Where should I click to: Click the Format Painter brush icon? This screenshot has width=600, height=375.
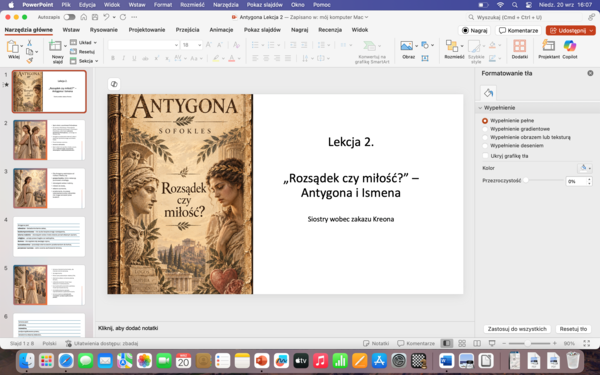[x=29, y=60]
